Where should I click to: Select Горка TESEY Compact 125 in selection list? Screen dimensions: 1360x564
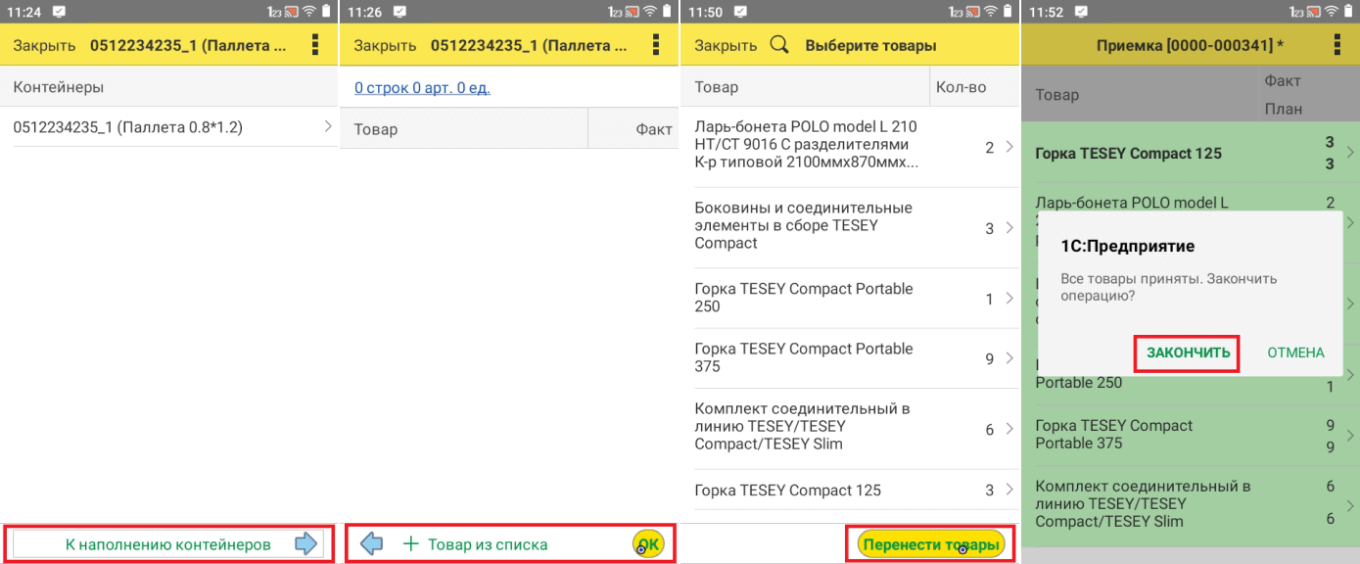pos(850,490)
